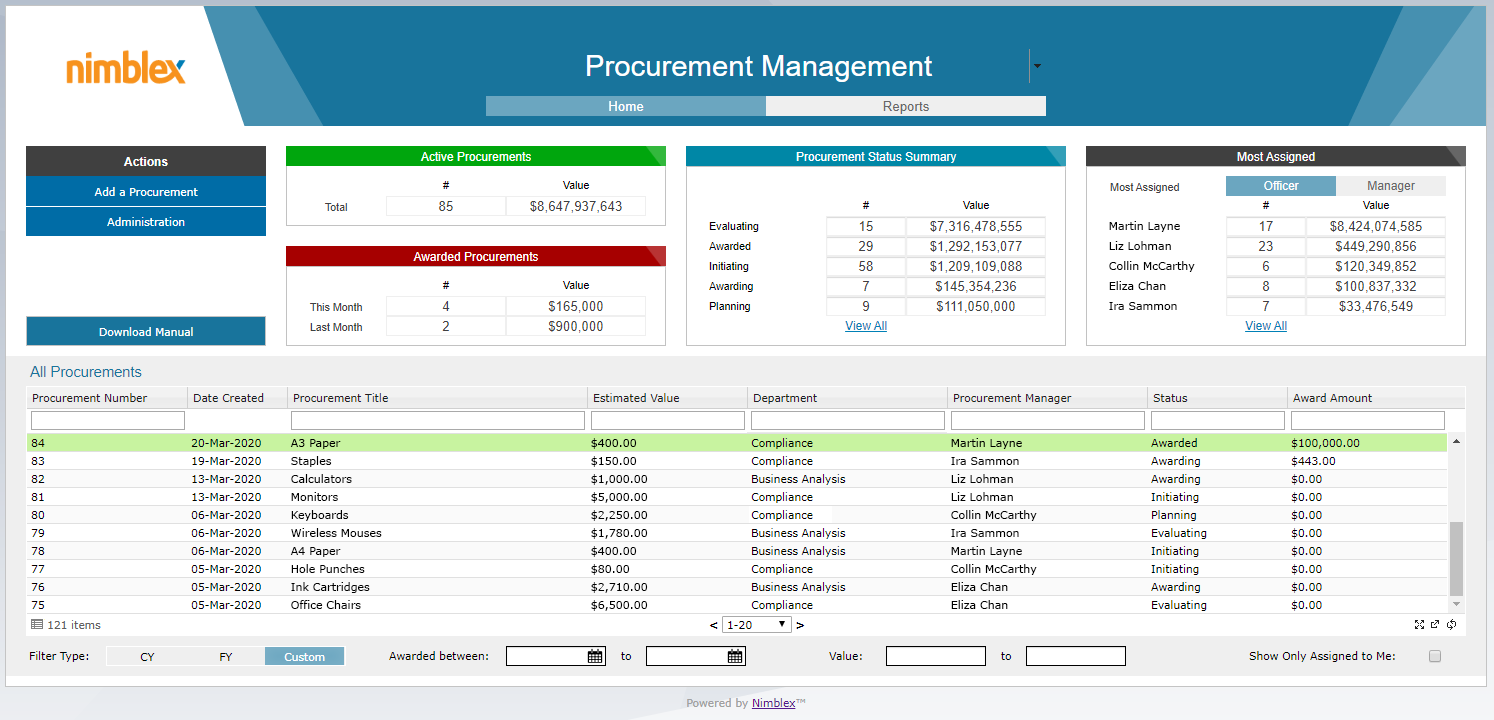Select the Custom filter type
This screenshot has width=1494, height=720.
[304, 657]
